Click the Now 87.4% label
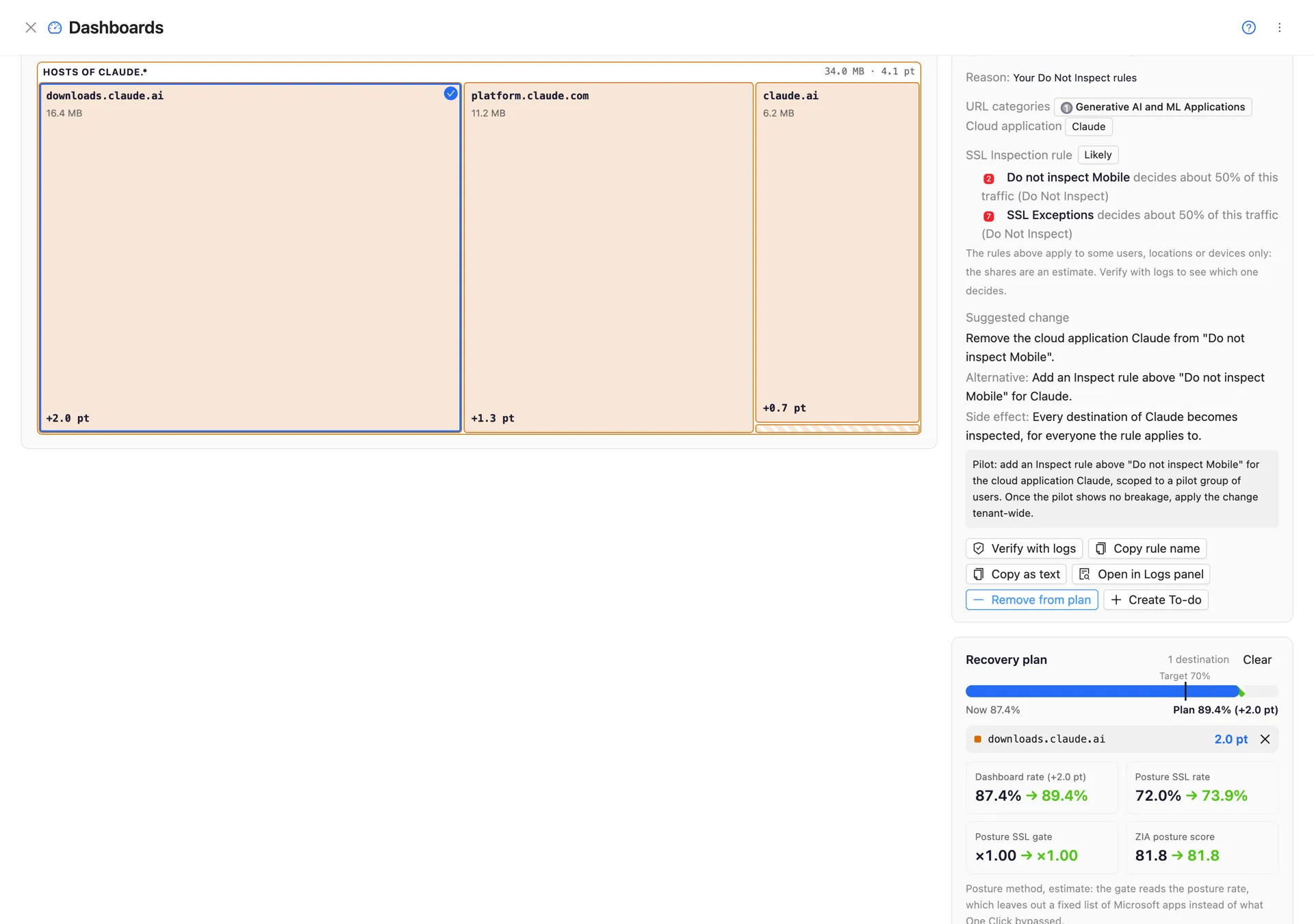 (992, 710)
